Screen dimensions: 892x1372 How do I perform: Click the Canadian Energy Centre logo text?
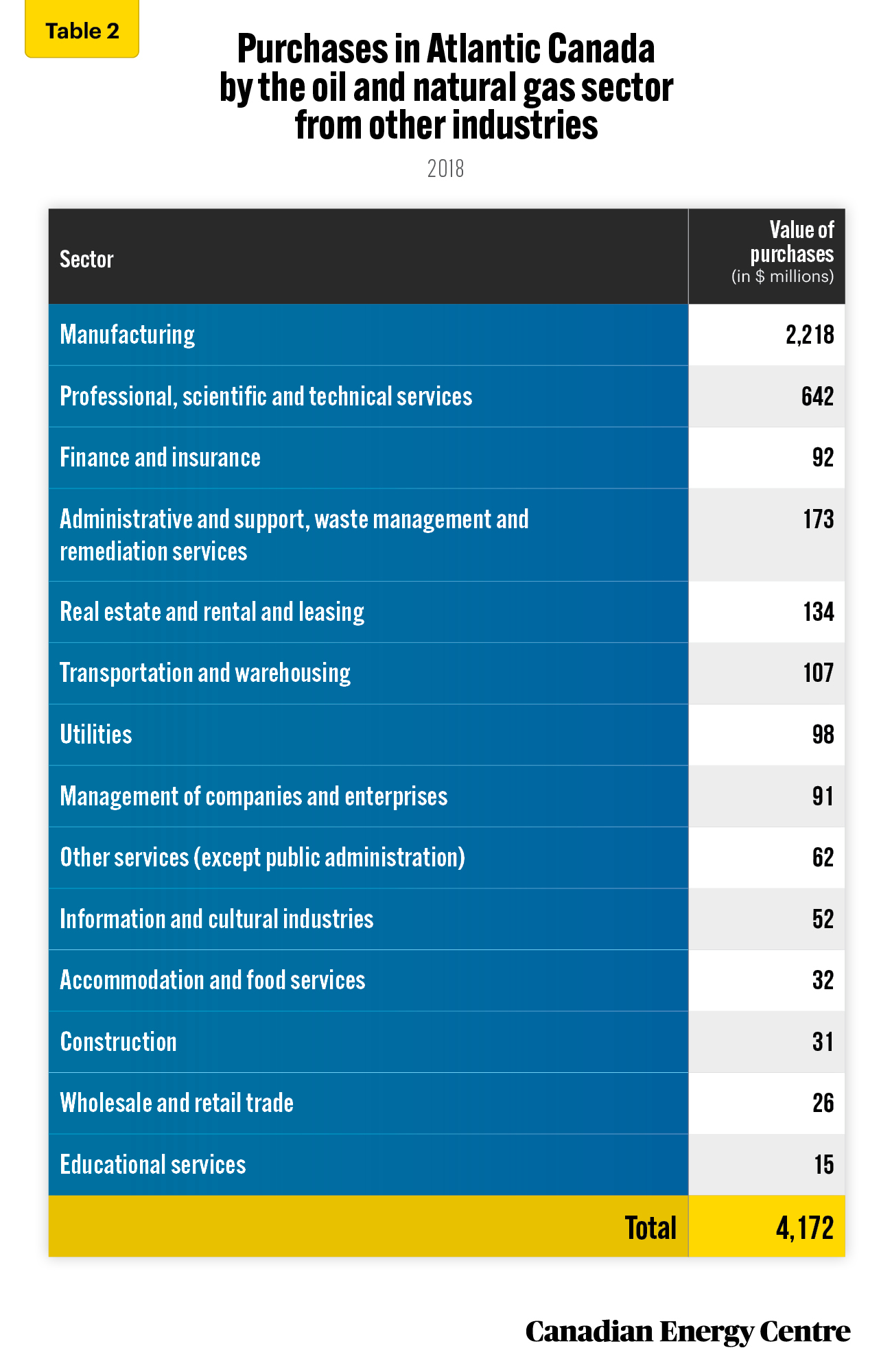pos(688,1332)
